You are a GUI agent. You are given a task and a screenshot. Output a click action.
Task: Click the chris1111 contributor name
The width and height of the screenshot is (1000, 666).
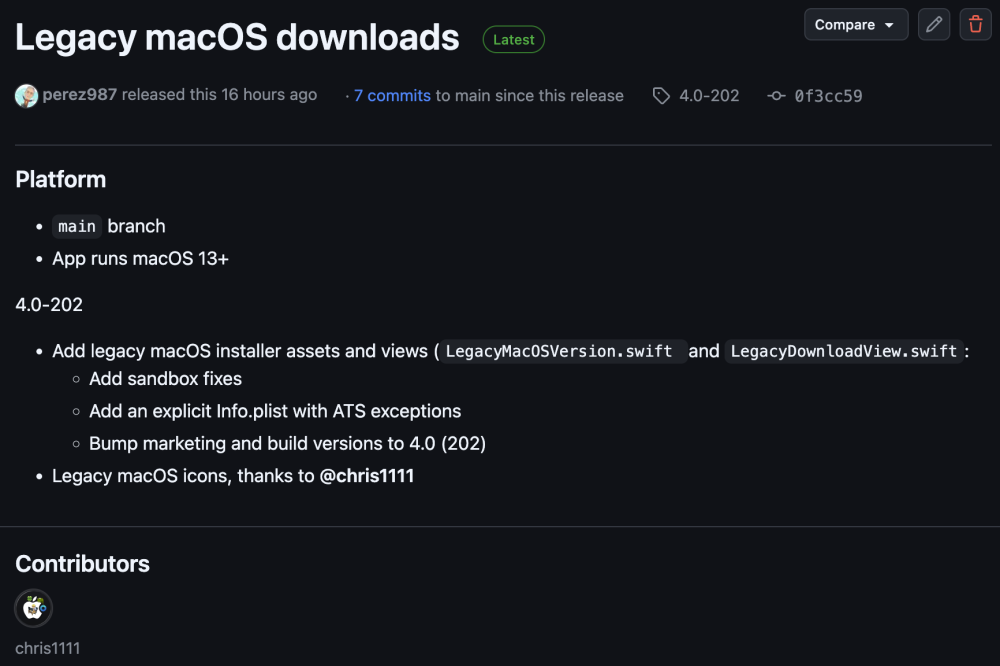[x=48, y=648]
